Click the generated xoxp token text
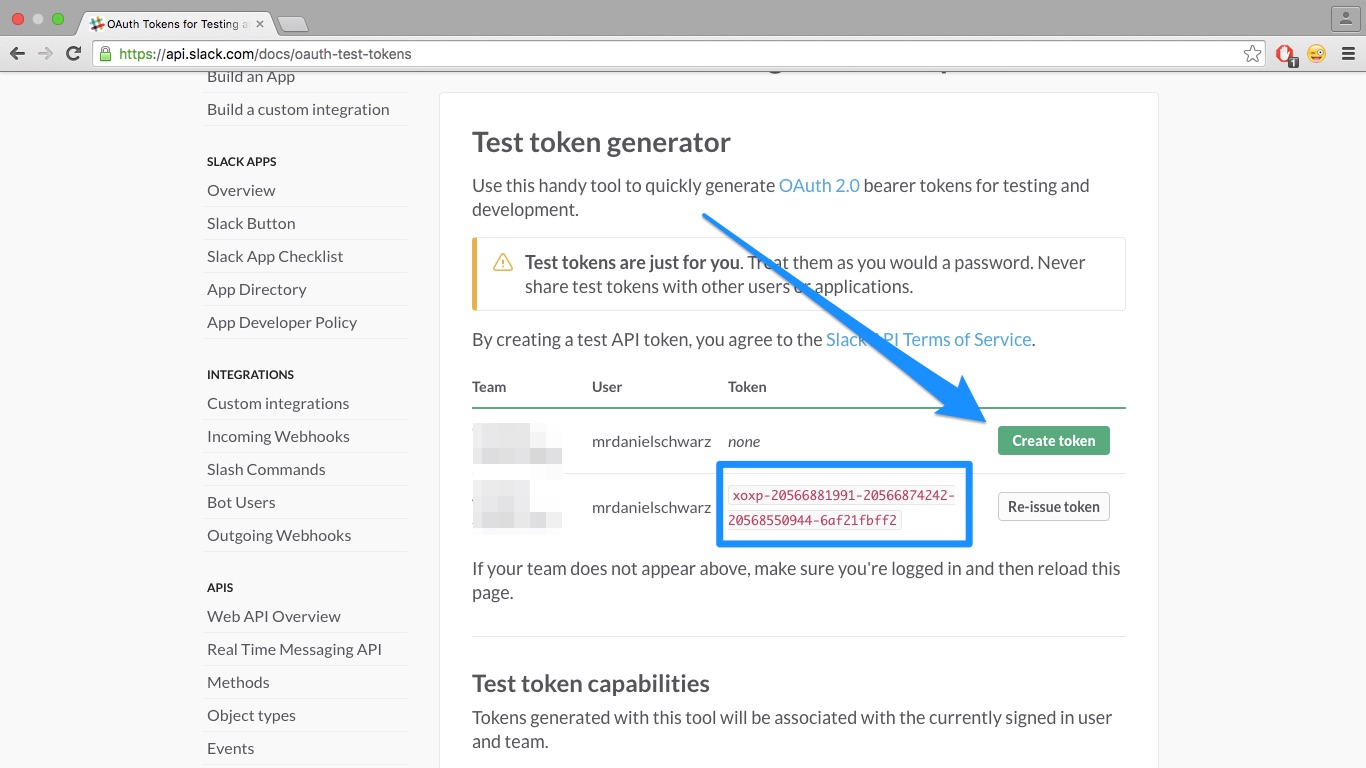The width and height of the screenshot is (1366, 768). click(843, 508)
